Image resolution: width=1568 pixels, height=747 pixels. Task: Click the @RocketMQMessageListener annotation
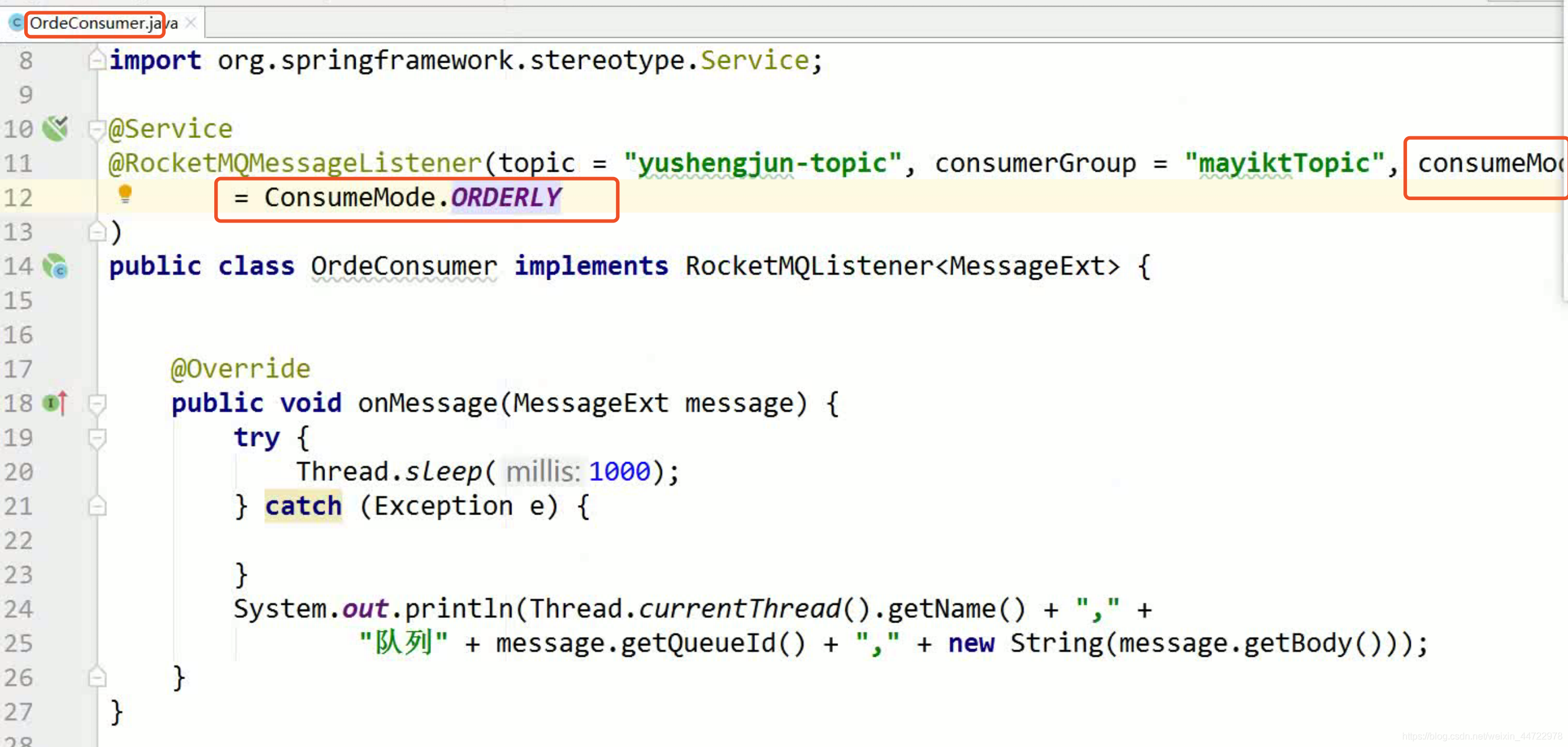point(294,163)
